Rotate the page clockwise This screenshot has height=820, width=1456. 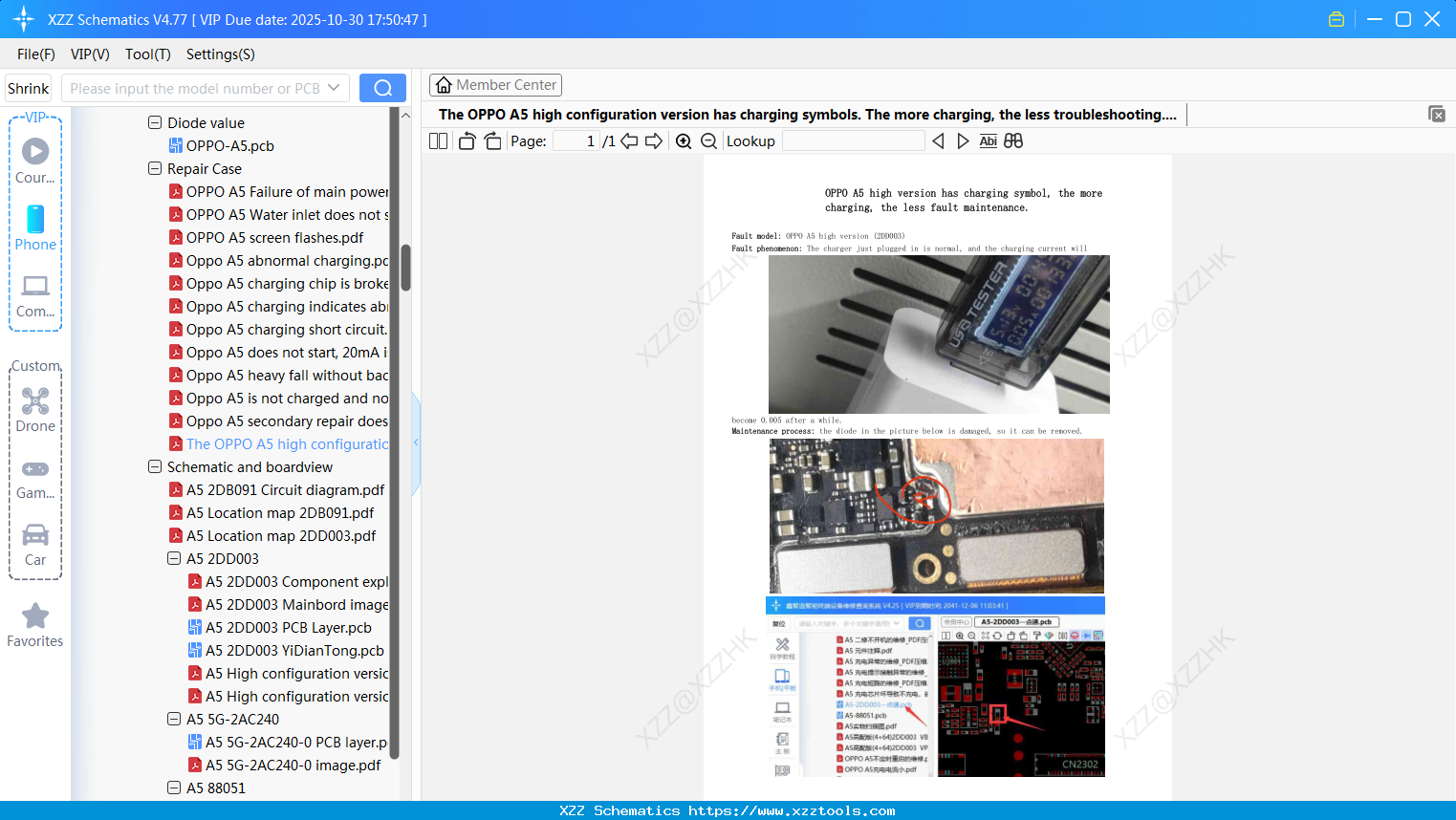point(492,141)
